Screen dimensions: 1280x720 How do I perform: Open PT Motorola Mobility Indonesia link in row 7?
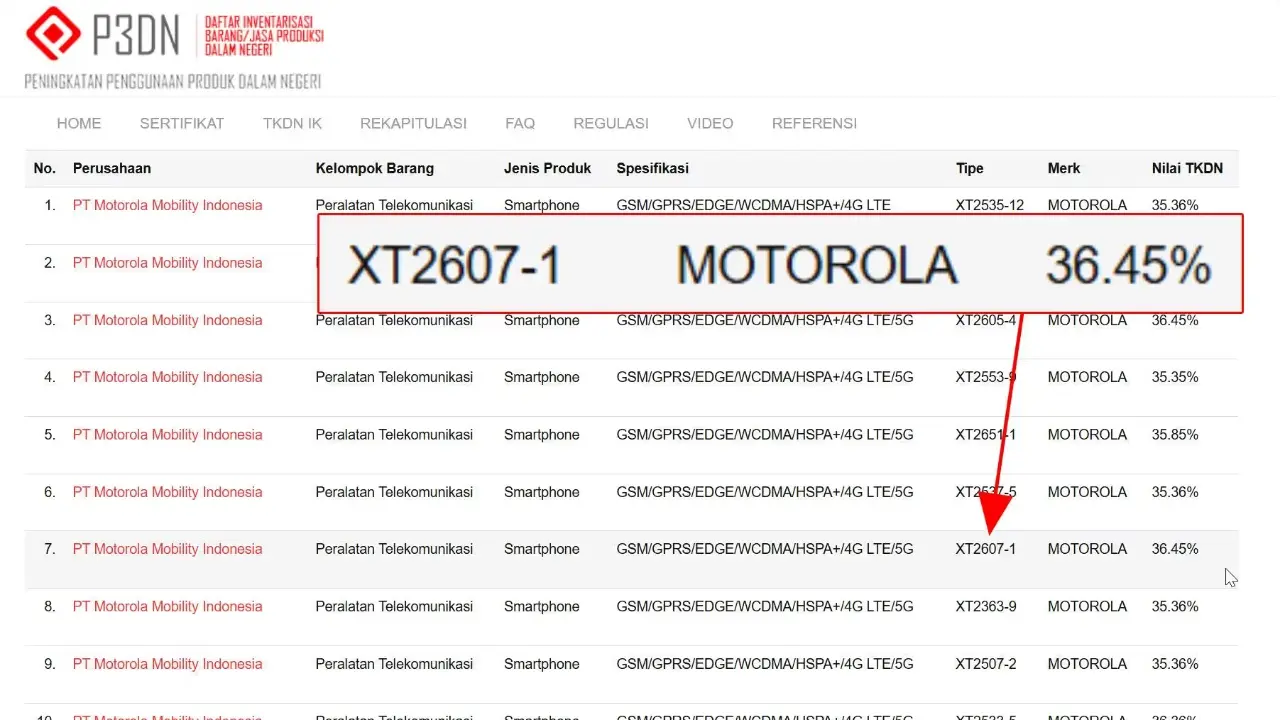pyautogui.click(x=167, y=549)
